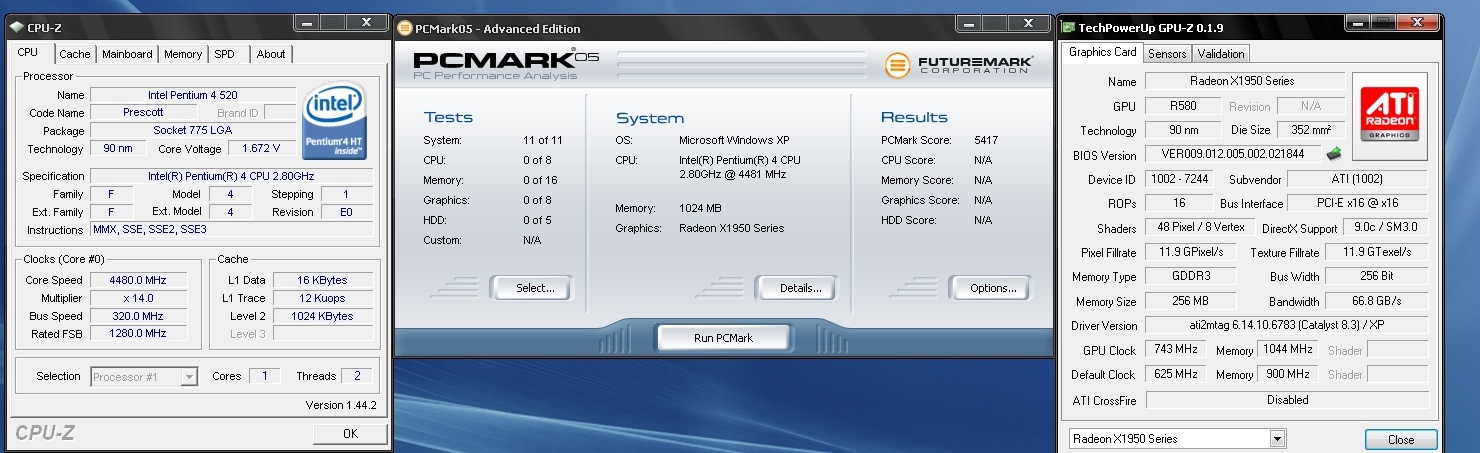This screenshot has height=453, width=1480.
Task: Click the CPU Name field Intel Pentium 4 520
Action: click(192, 95)
